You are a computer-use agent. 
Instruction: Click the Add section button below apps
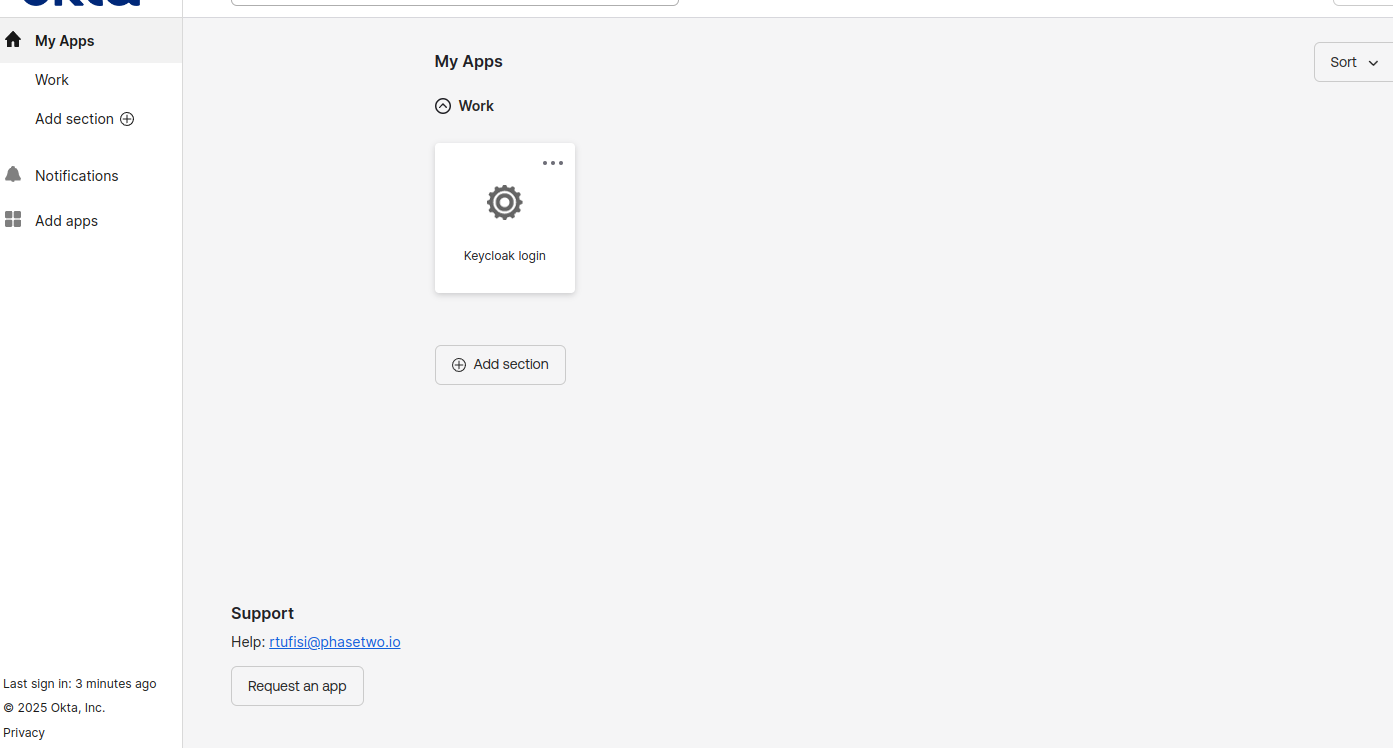500,365
